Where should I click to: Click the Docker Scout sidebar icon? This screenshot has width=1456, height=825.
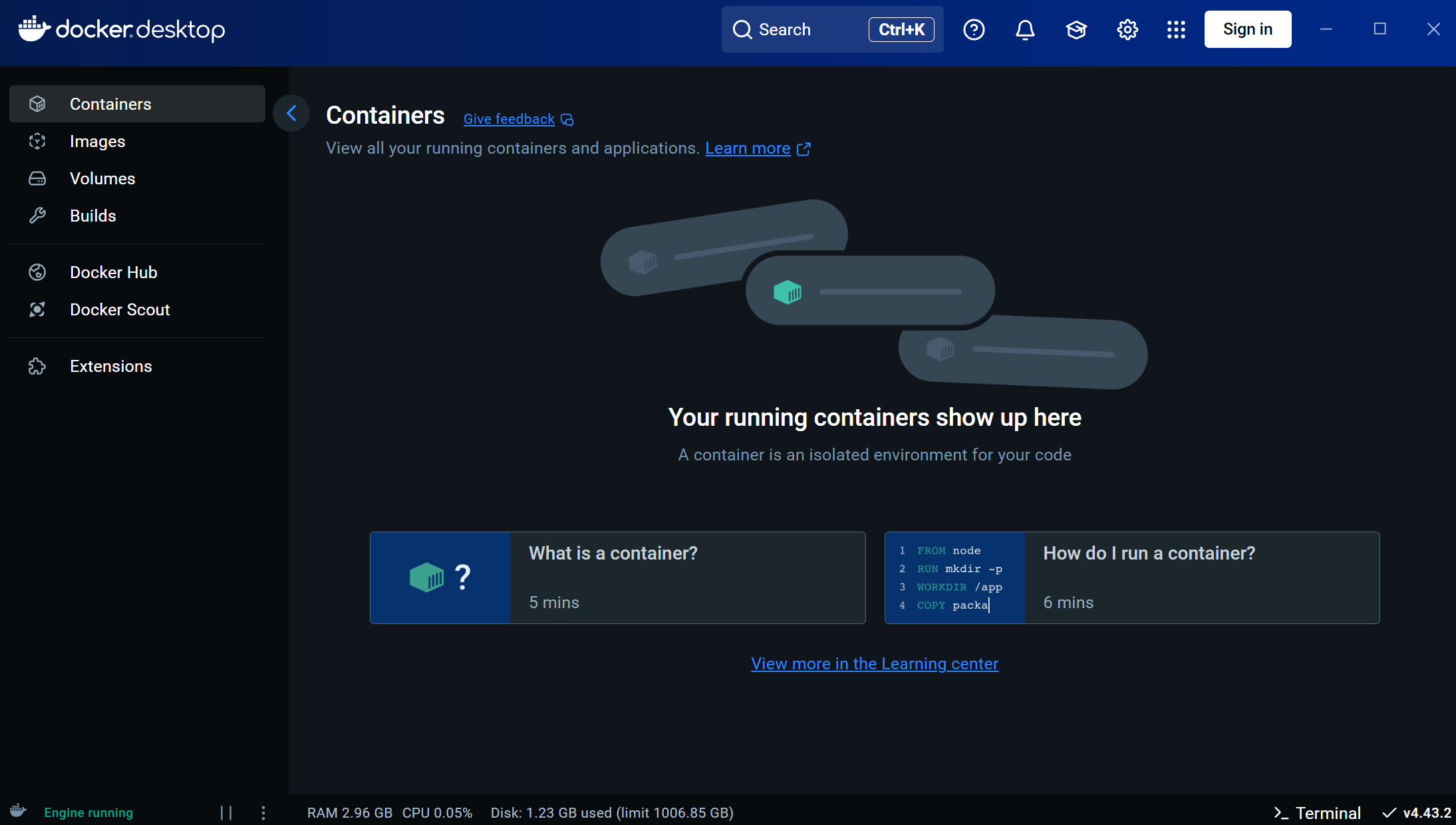pyautogui.click(x=37, y=309)
